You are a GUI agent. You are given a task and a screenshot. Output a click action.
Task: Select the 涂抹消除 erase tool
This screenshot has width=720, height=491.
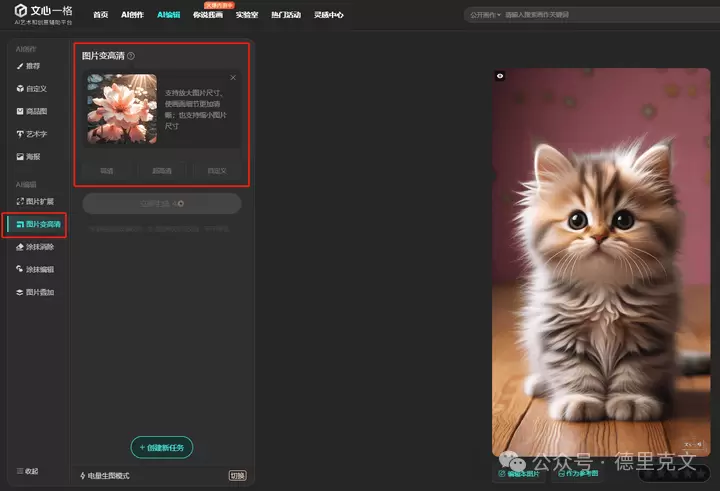[37, 246]
